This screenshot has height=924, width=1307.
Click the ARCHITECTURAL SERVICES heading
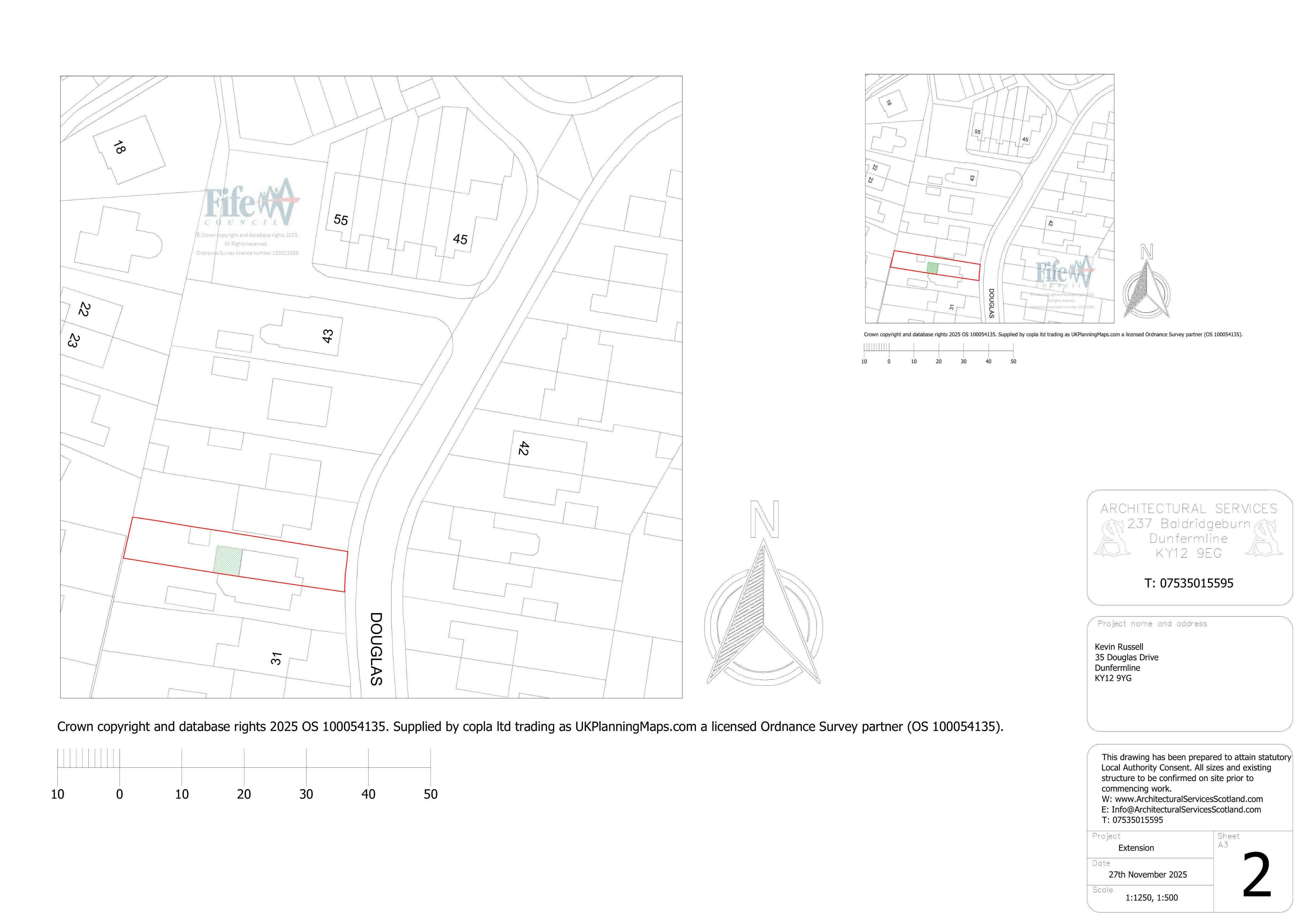click(1189, 508)
